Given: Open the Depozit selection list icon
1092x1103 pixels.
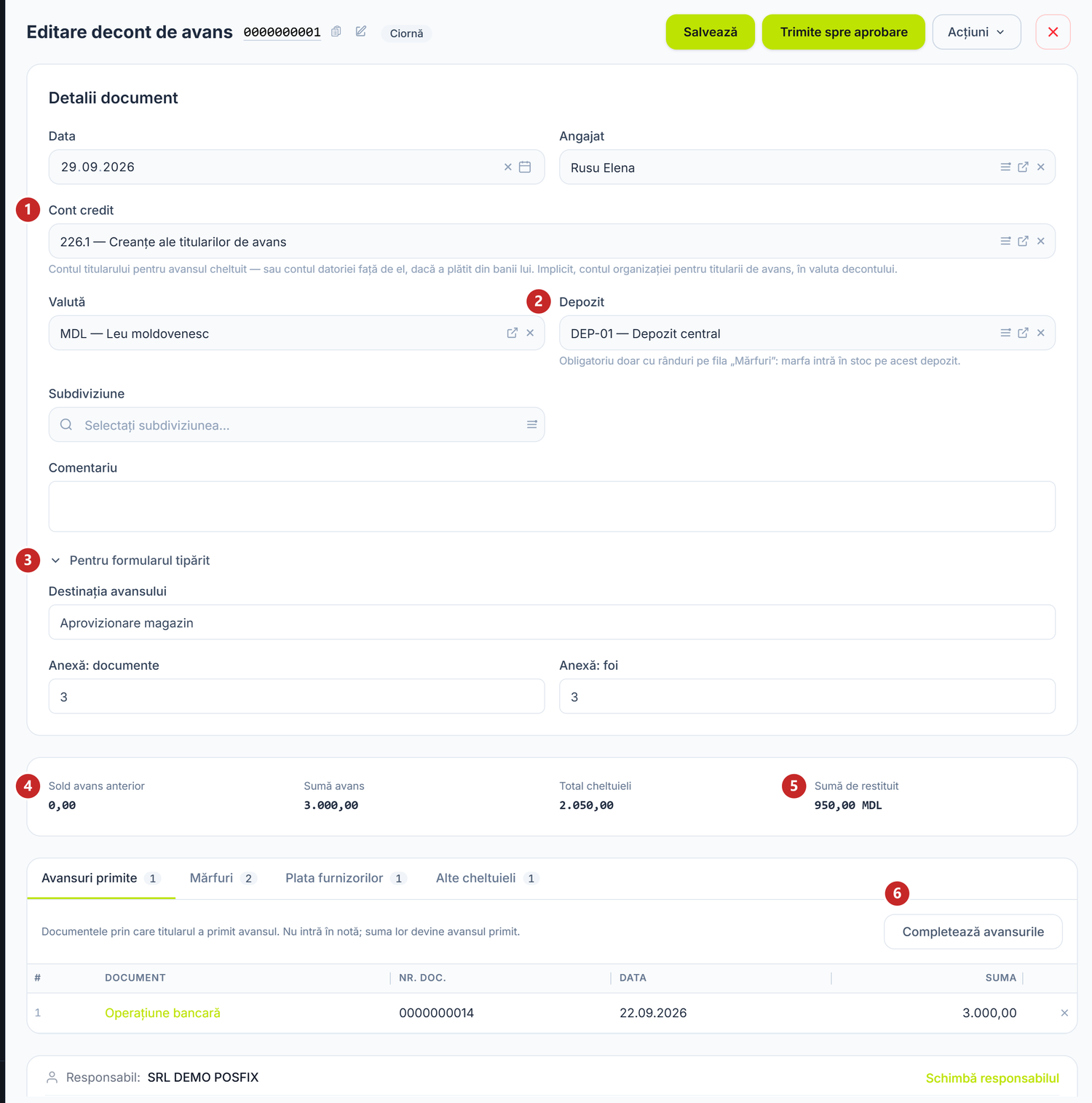Looking at the screenshot, I should [x=1005, y=333].
